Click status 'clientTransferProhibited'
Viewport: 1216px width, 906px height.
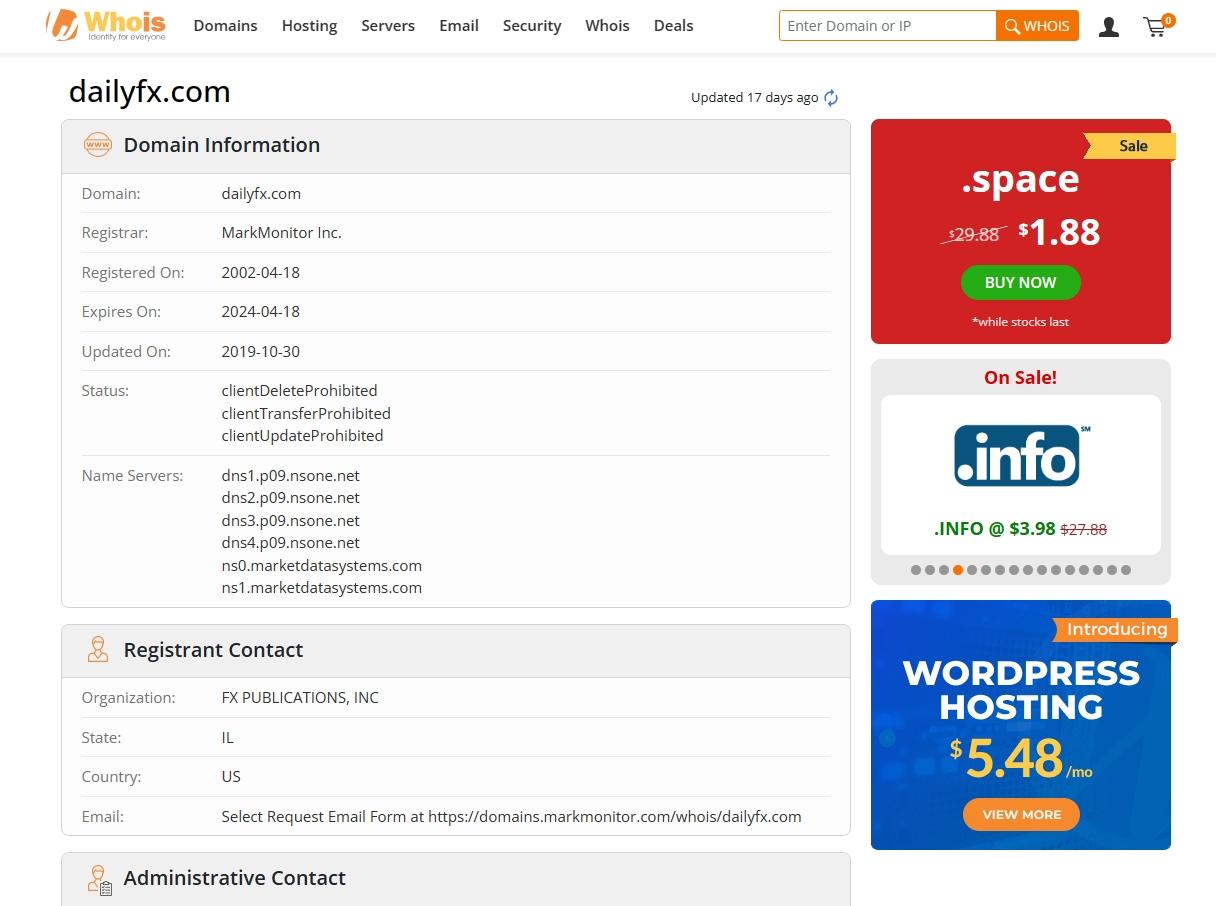306,414
